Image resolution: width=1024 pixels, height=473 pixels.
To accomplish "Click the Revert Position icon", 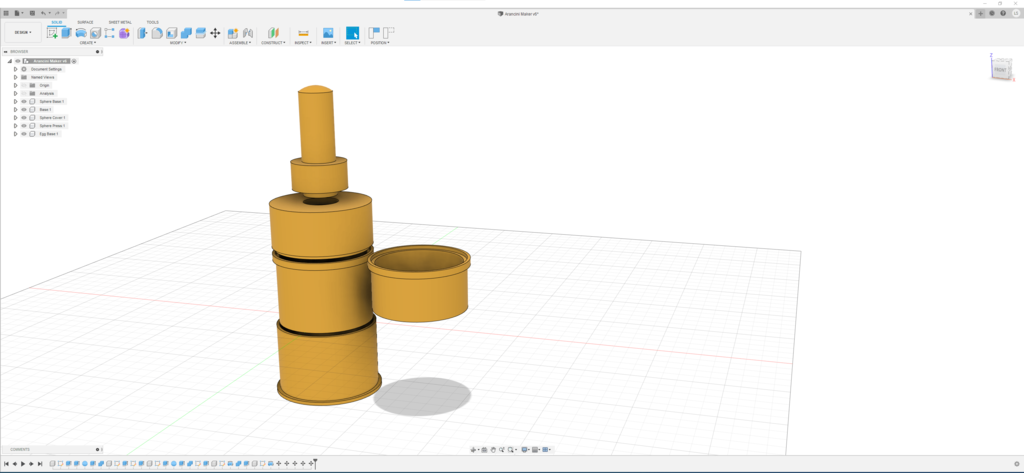I will (389, 33).
